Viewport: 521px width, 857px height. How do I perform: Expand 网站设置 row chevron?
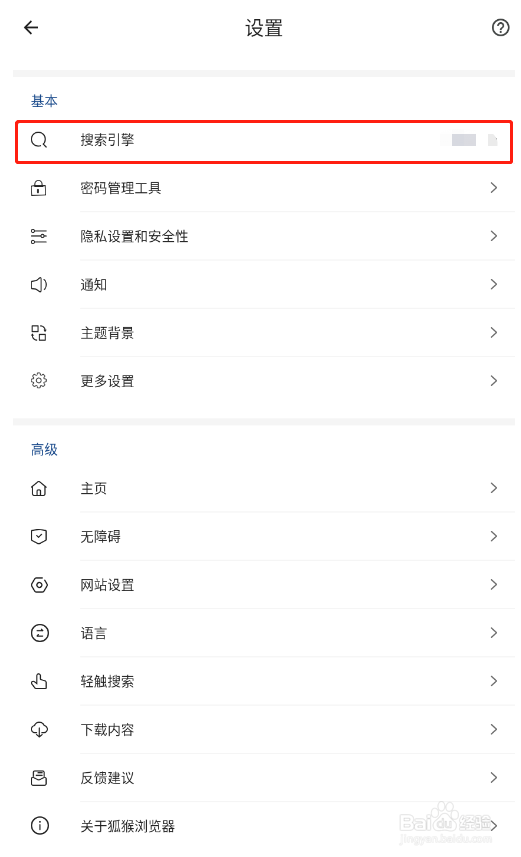pos(494,584)
